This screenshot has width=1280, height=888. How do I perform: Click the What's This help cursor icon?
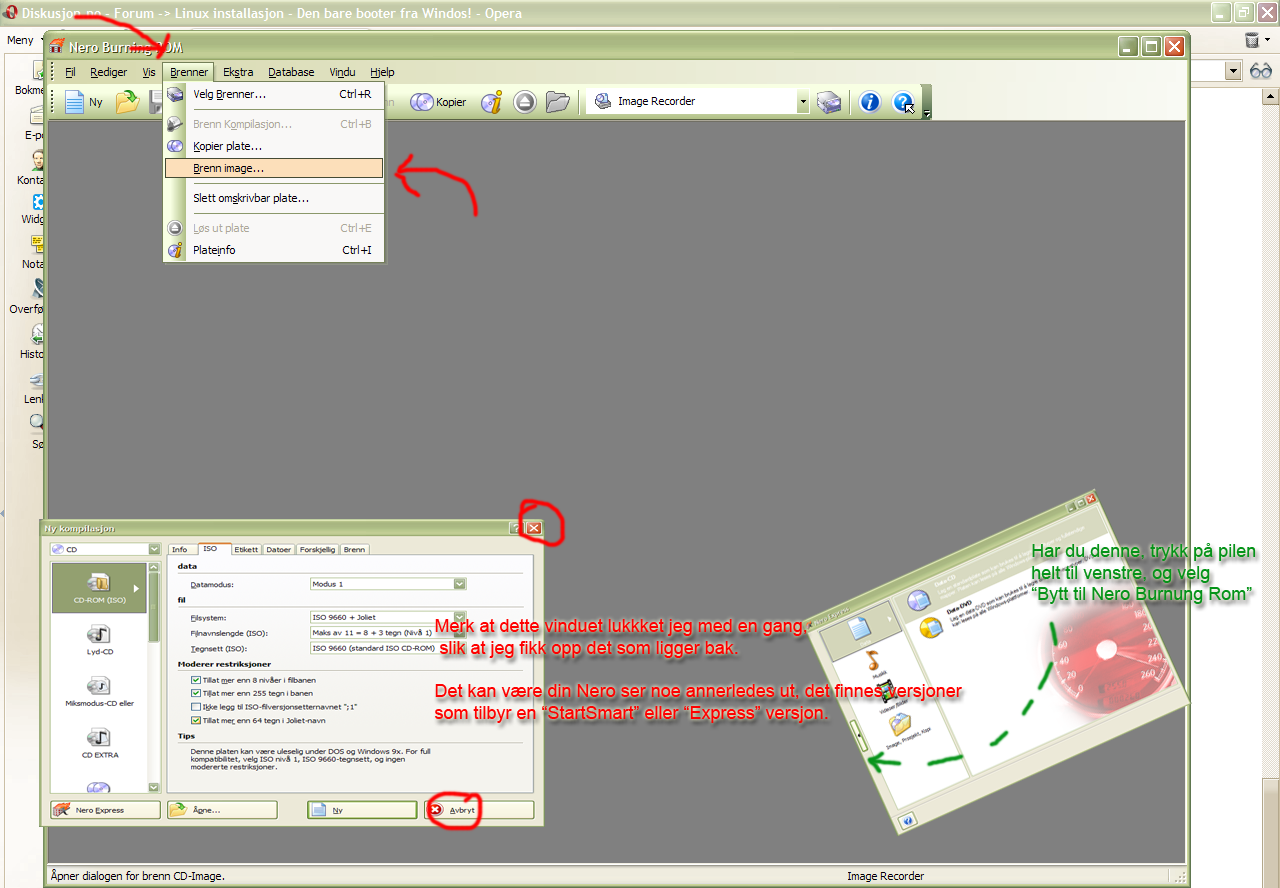[x=903, y=102]
